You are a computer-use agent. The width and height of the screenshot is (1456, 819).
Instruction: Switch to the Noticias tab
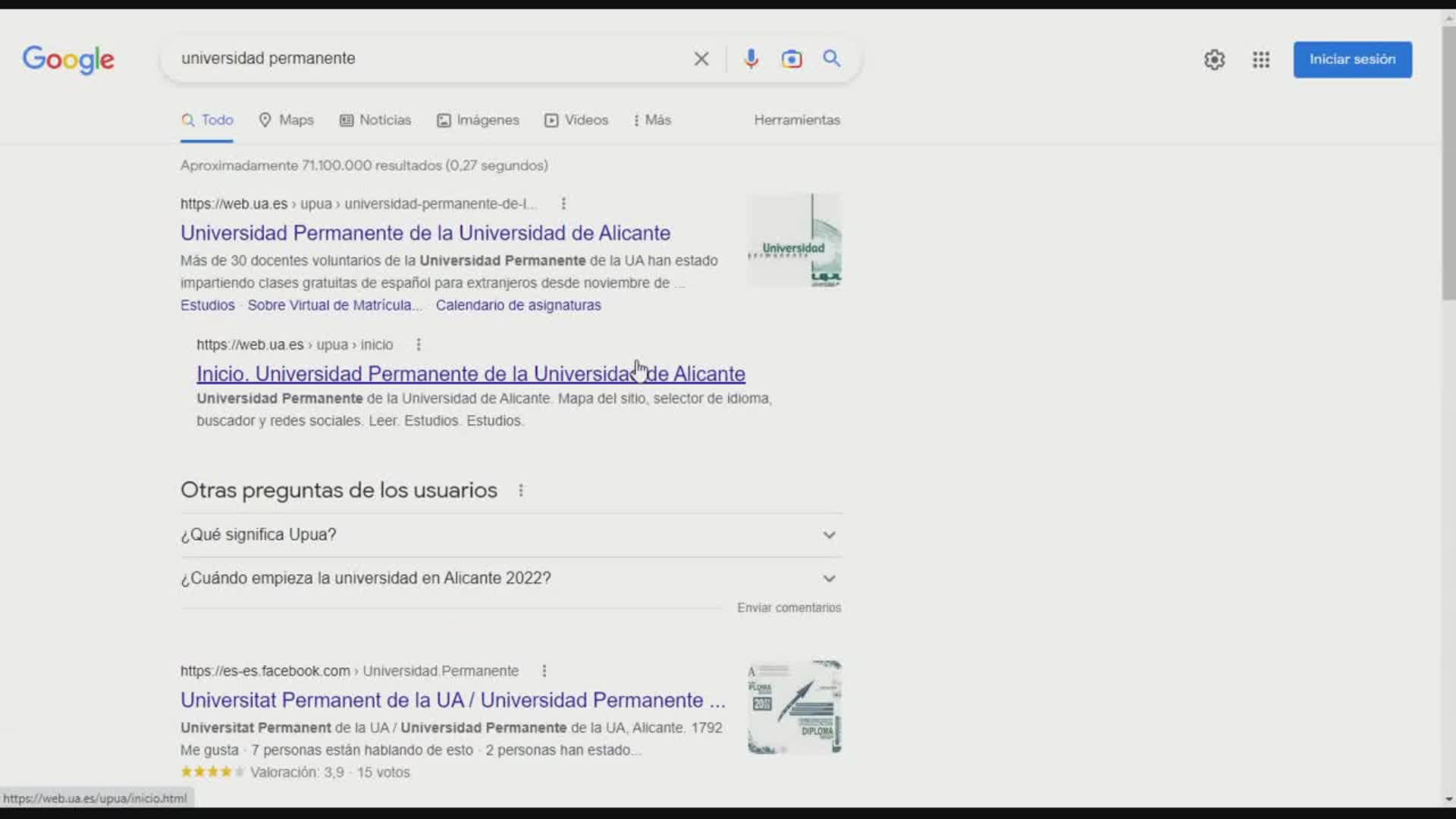[x=375, y=120]
